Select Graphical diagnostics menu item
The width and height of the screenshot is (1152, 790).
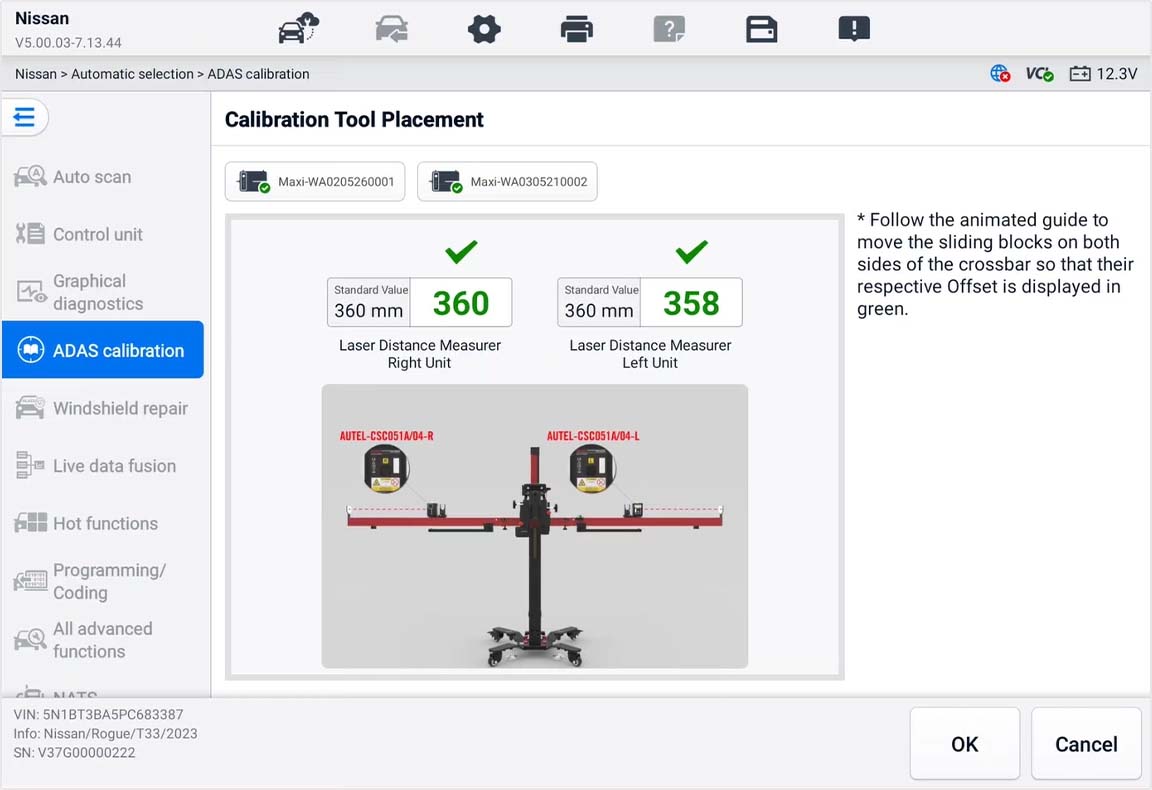tap(103, 292)
